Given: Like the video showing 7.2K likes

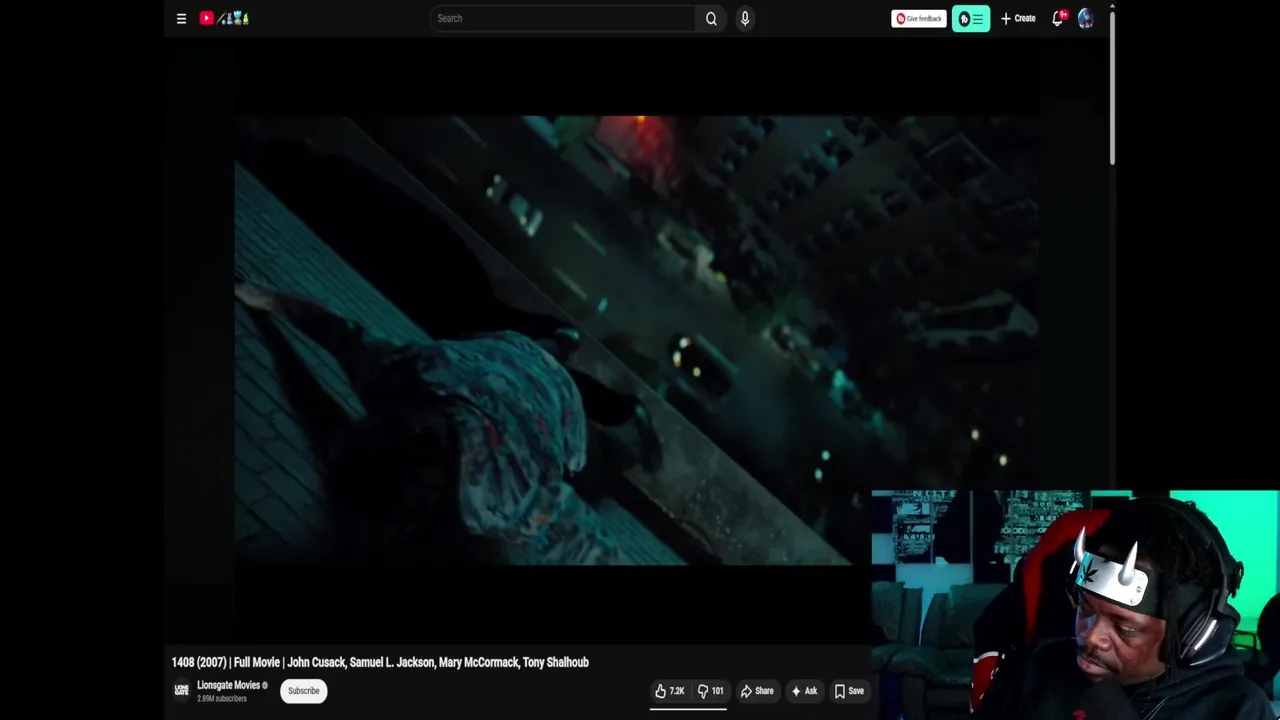Looking at the screenshot, I should (x=670, y=691).
